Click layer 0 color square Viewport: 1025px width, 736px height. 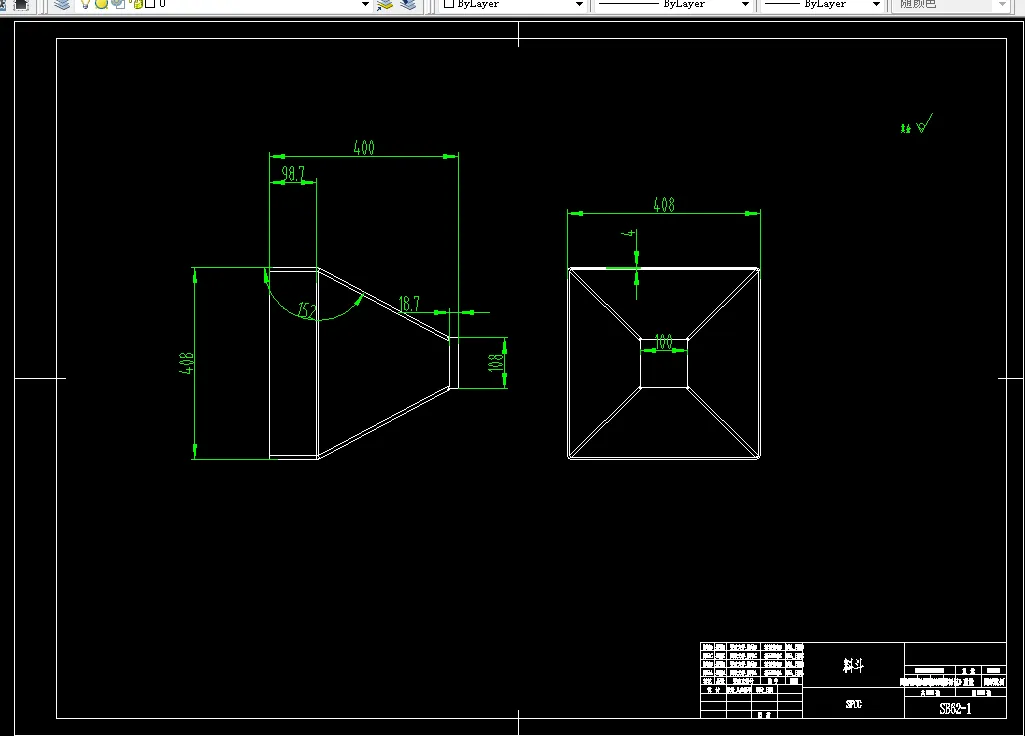pyautogui.click(x=150, y=4)
